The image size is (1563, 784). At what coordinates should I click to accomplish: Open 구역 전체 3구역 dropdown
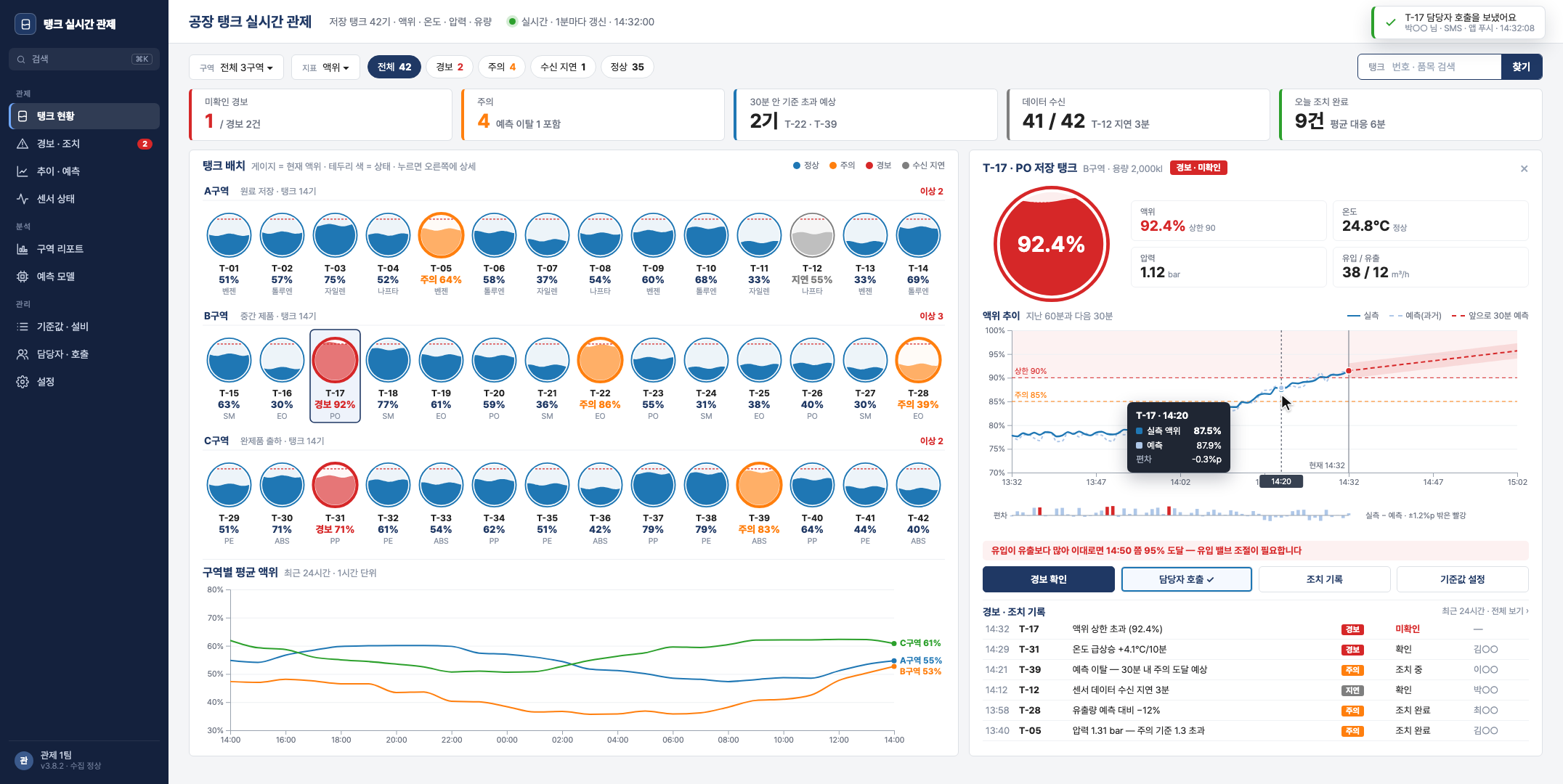point(238,68)
